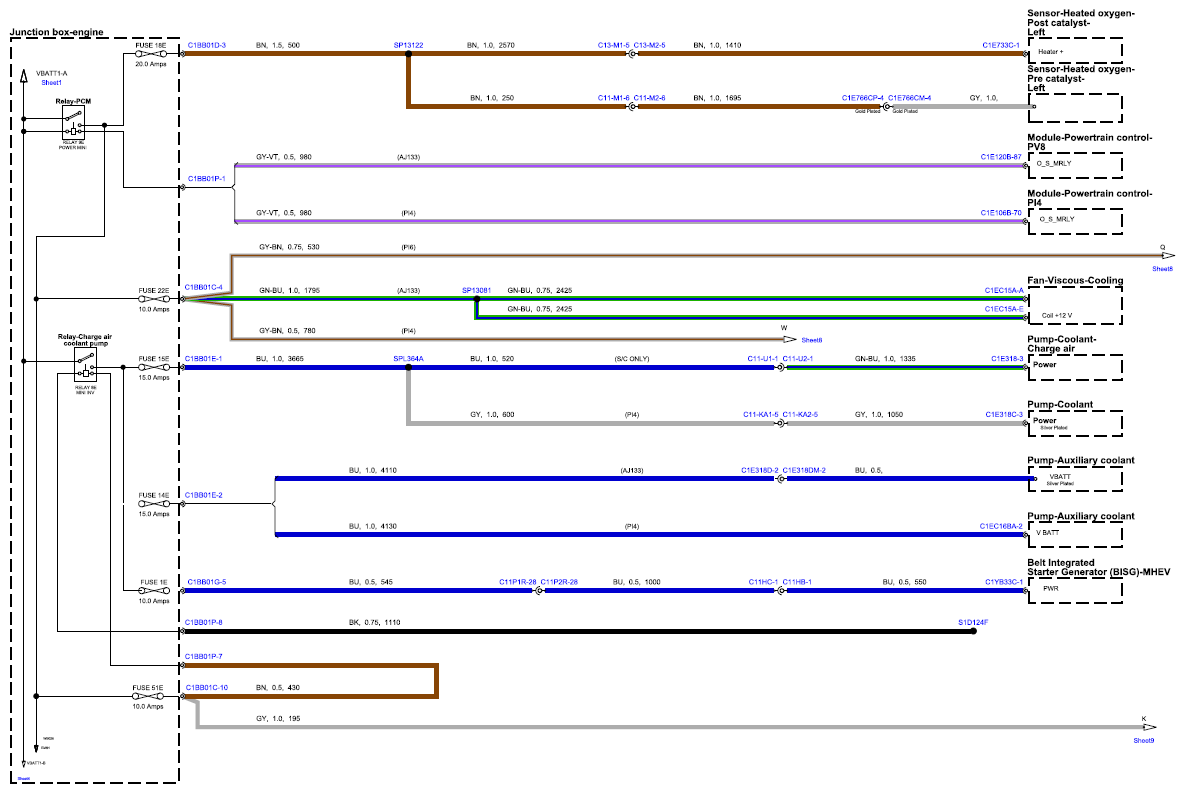Select connector label C1E120B-87

[1001, 157]
